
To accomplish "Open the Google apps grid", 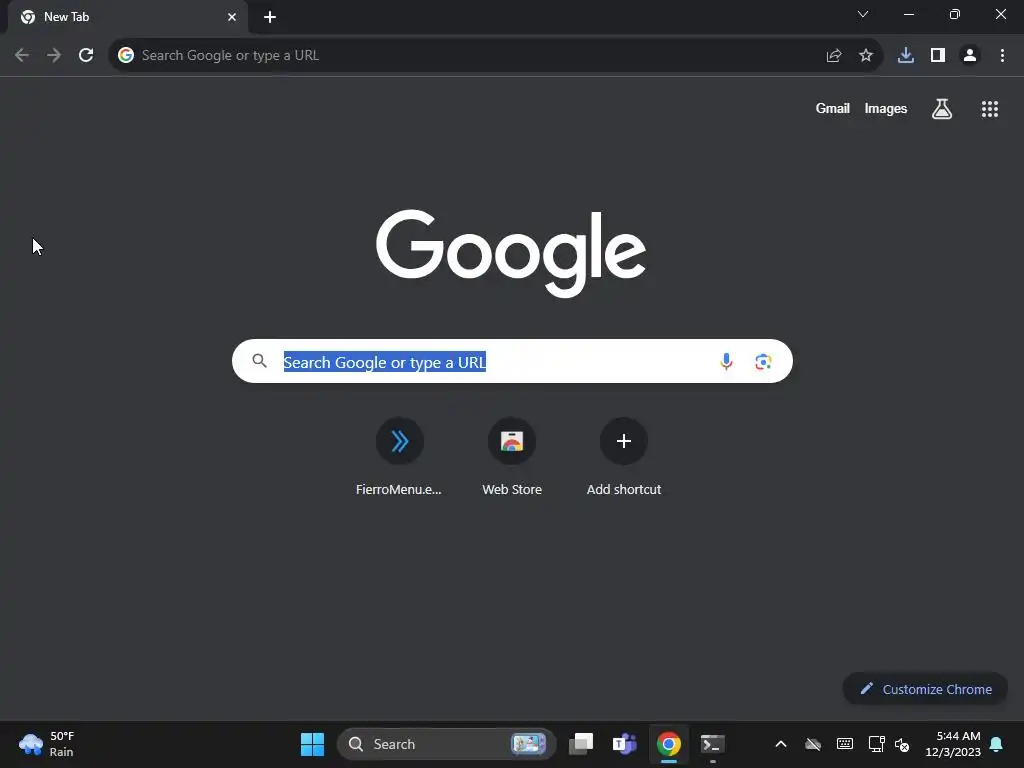I will coord(989,109).
